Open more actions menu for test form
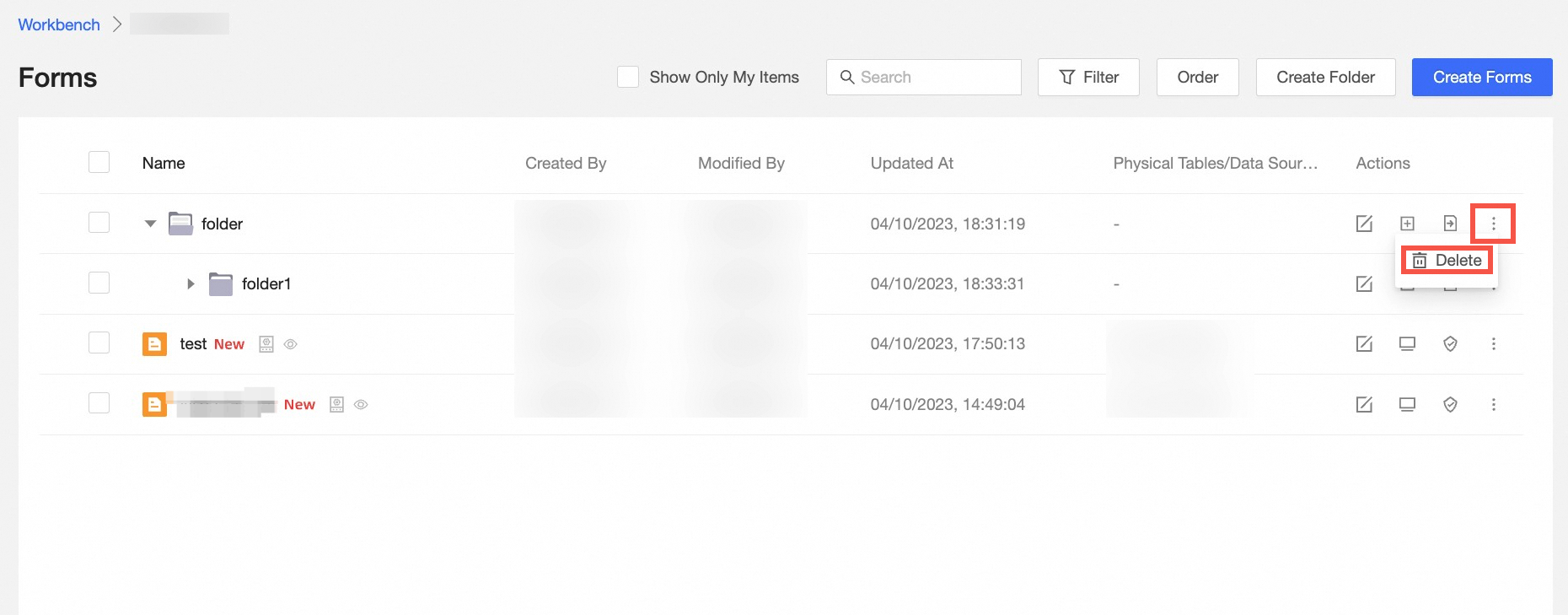The height and width of the screenshot is (615, 1568). pyautogui.click(x=1493, y=344)
